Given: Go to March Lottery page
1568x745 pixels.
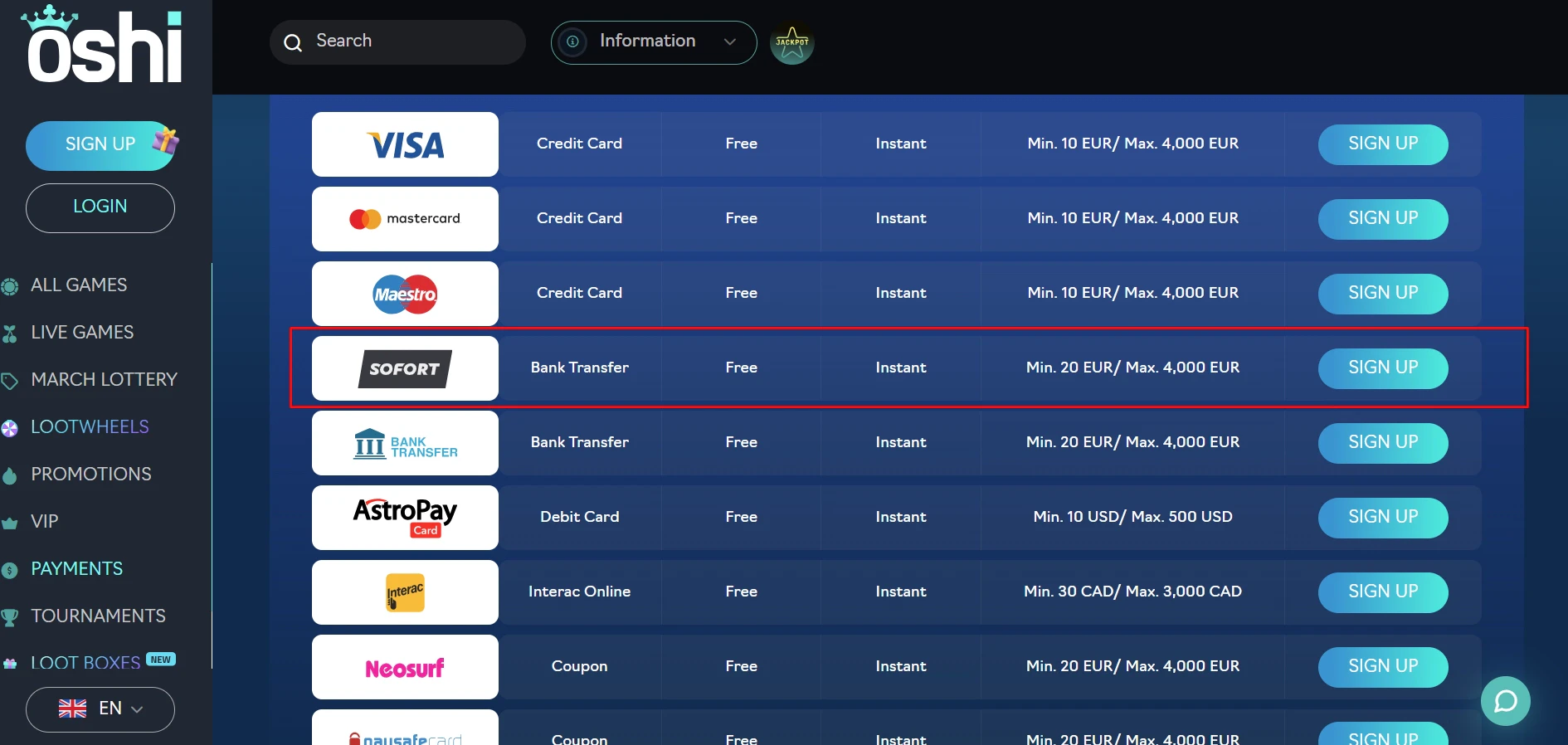Looking at the screenshot, I should (105, 379).
